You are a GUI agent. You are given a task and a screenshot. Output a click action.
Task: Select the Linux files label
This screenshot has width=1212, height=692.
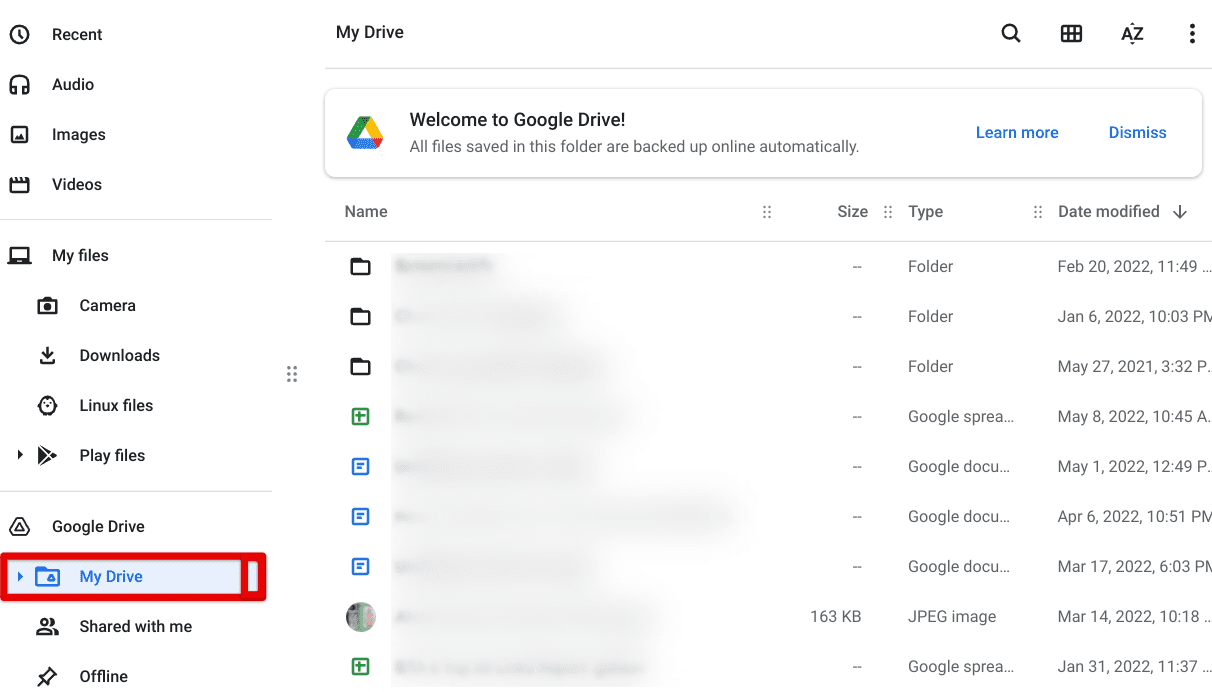116,405
